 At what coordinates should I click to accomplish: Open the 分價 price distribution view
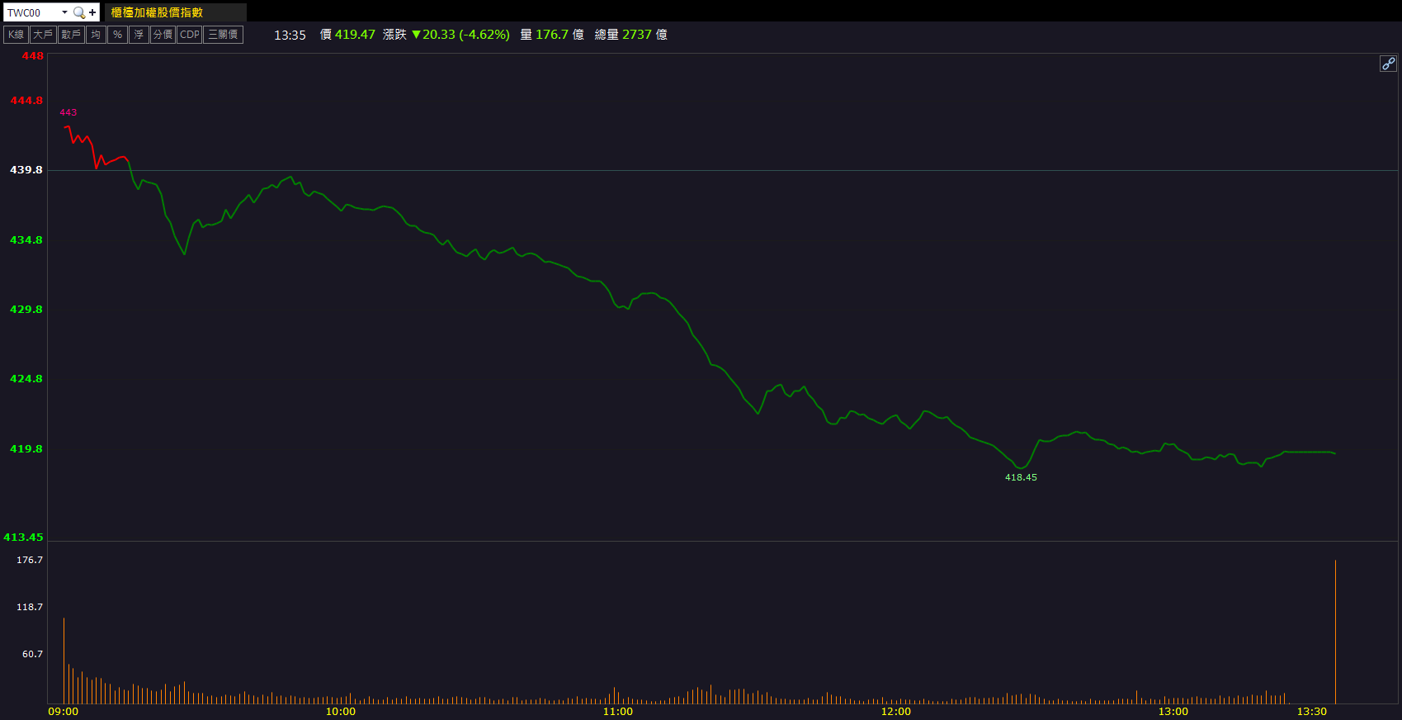click(x=162, y=35)
